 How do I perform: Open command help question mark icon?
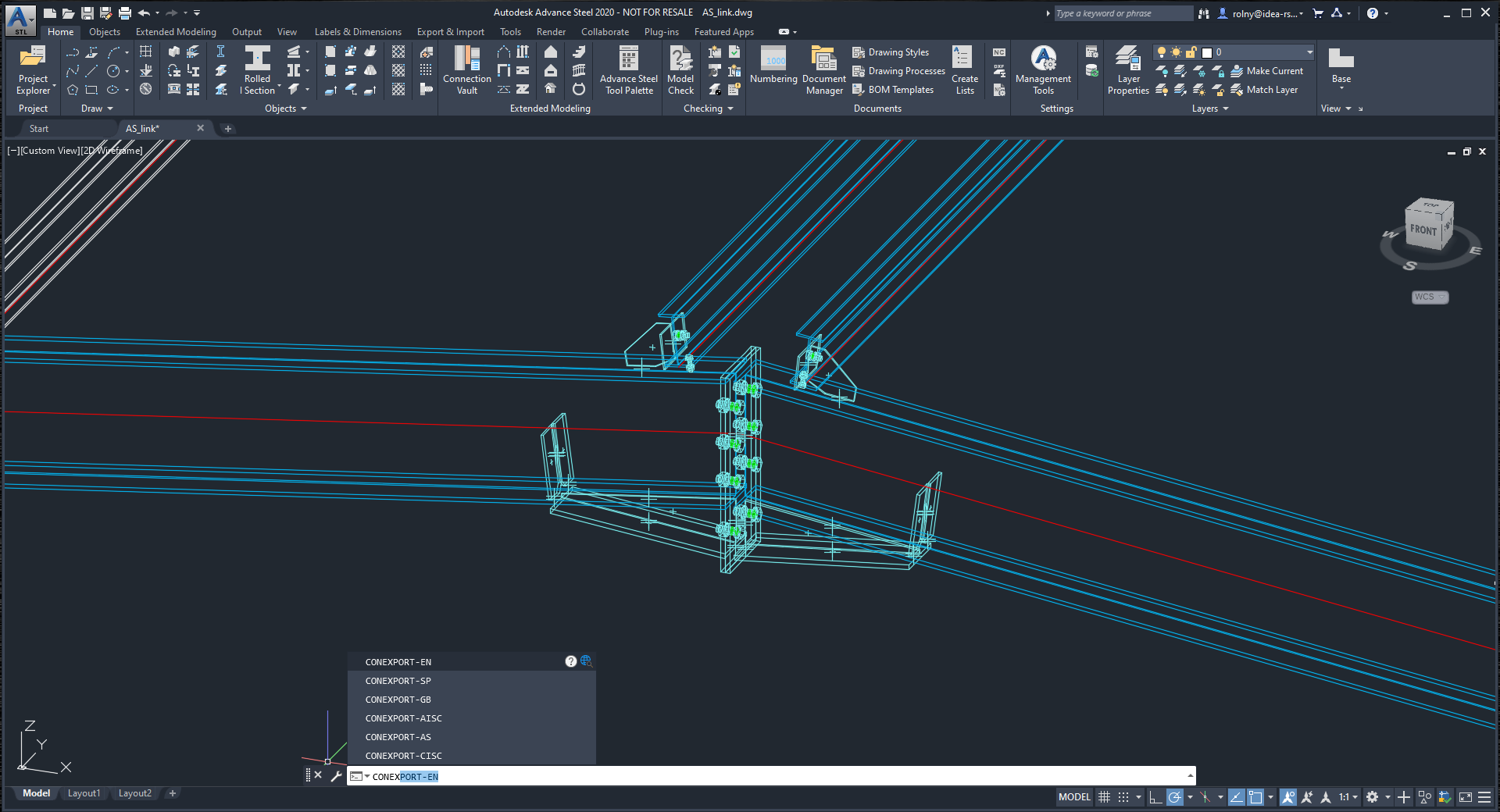(x=571, y=661)
